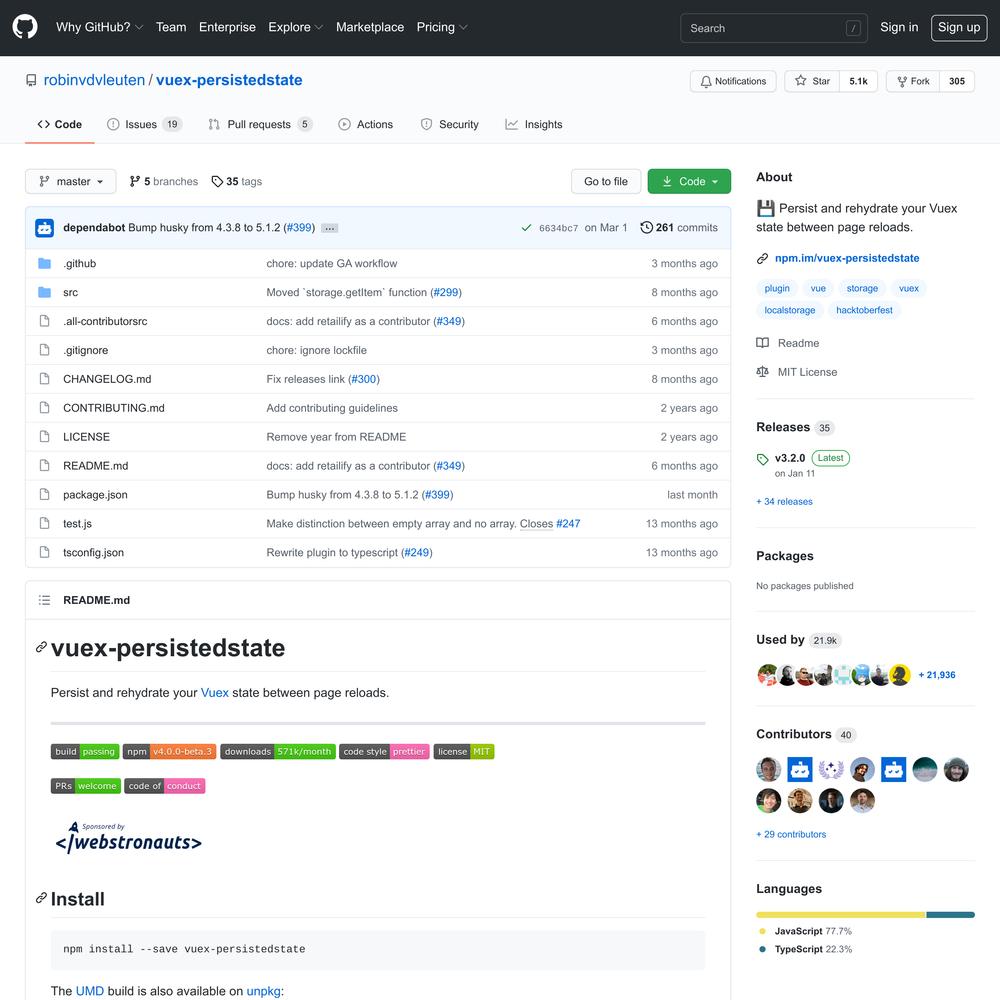The image size is (1000, 1000).
Task: Open the 35 tags link
Action: click(237, 181)
